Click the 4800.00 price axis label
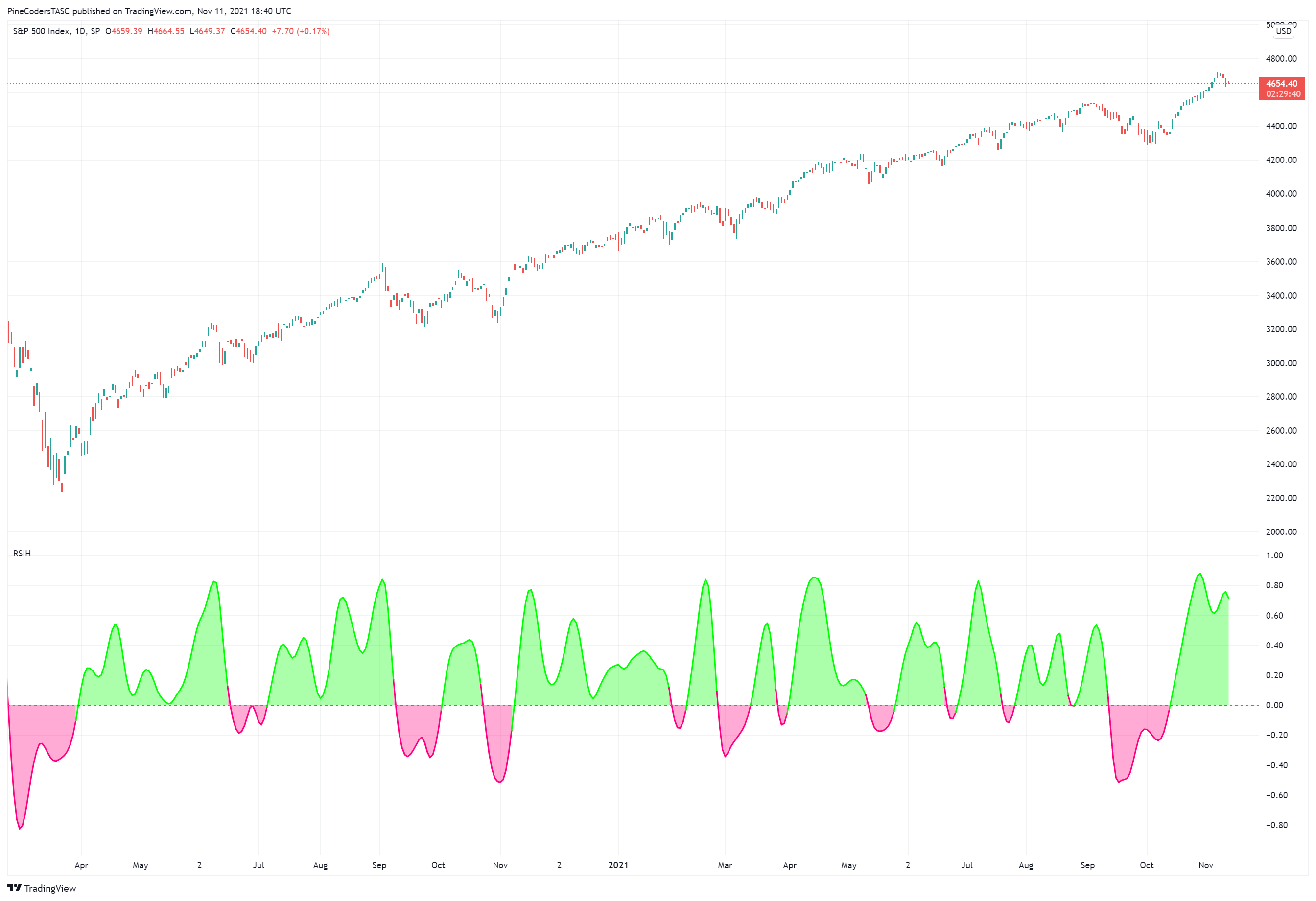Viewport: 1316px width, 901px height. tap(1281, 58)
